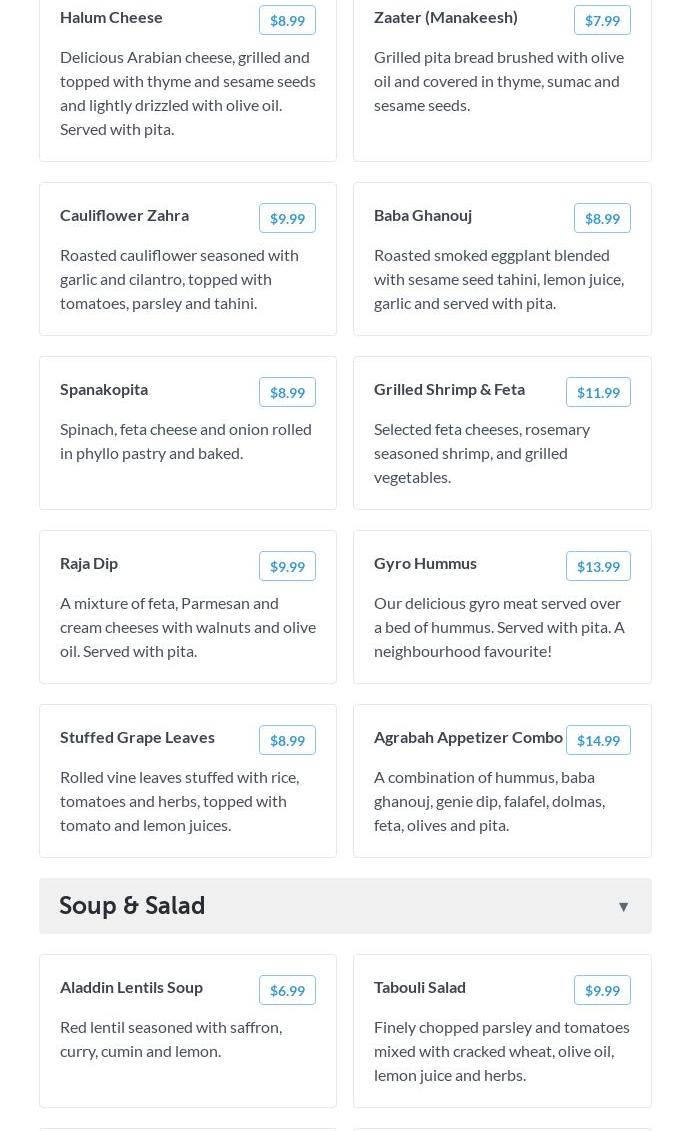Click the Tabouli Salad item title
The height and width of the screenshot is (1131, 690).
pyautogui.click(x=420, y=987)
